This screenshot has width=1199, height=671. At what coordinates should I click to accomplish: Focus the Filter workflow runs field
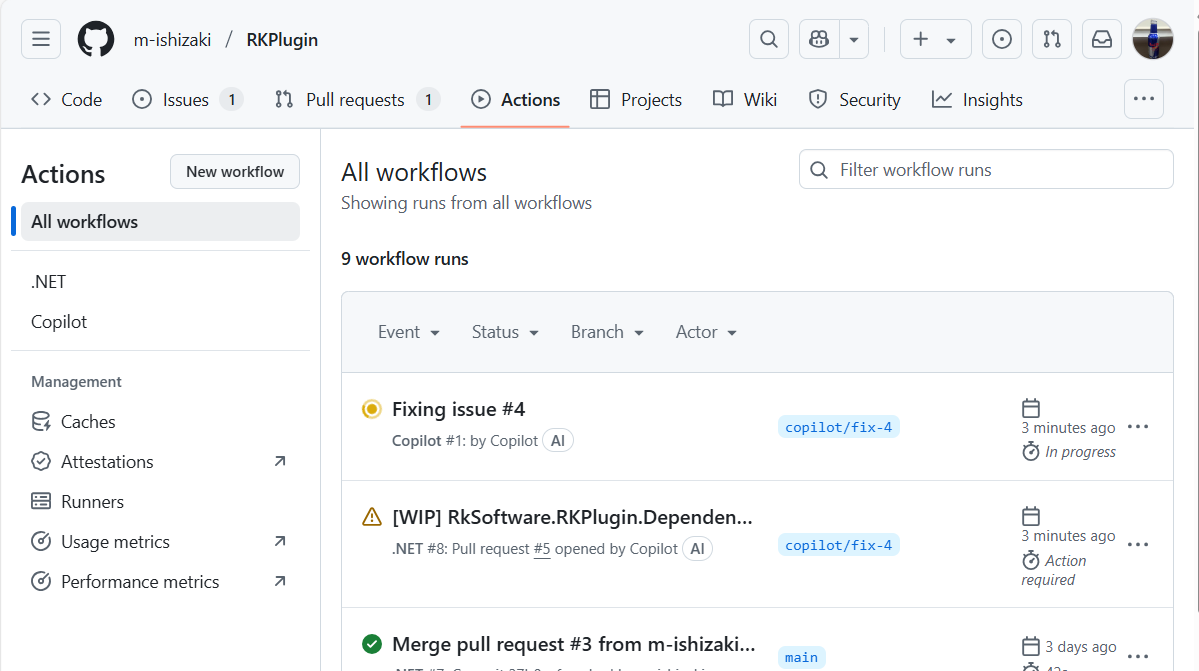click(986, 170)
